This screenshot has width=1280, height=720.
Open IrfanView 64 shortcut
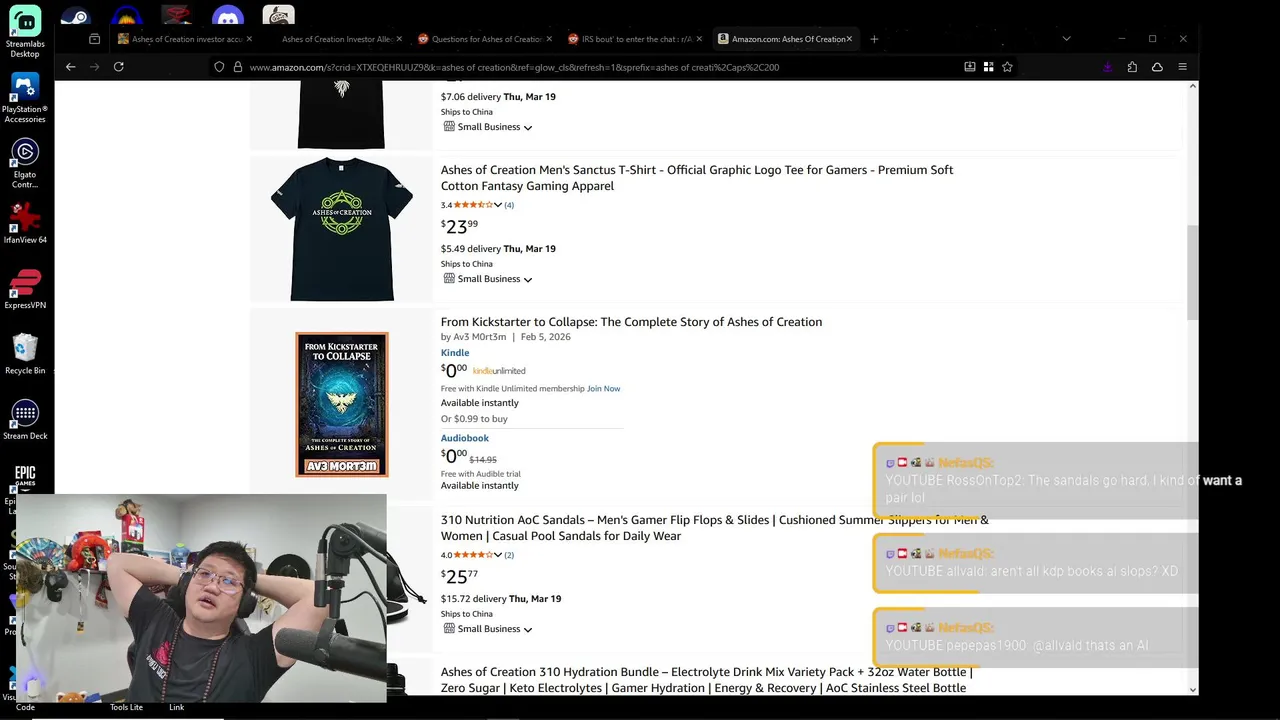coord(25,224)
